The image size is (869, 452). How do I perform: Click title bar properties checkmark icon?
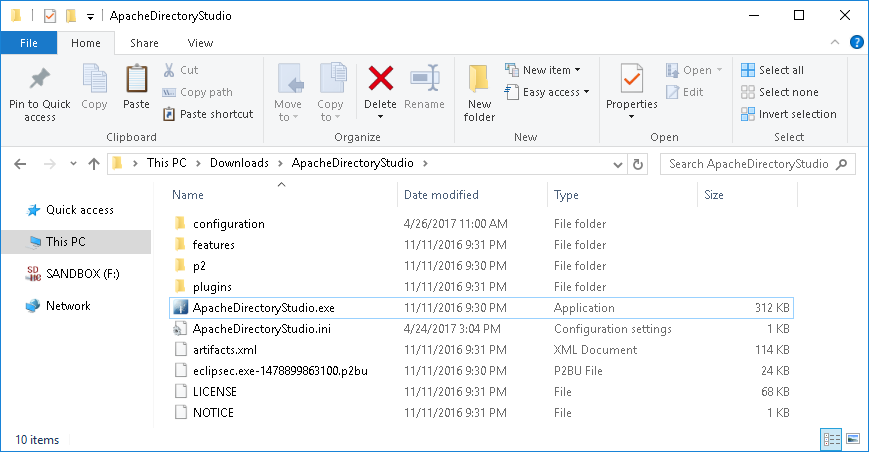(50, 16)
